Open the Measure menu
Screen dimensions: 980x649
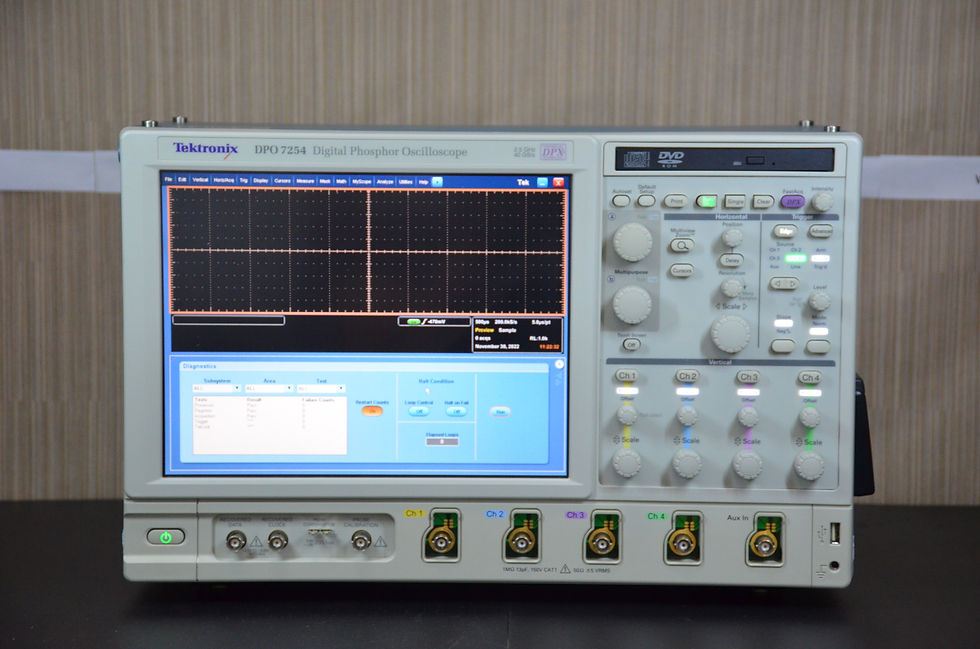click(x=305, y=181)
